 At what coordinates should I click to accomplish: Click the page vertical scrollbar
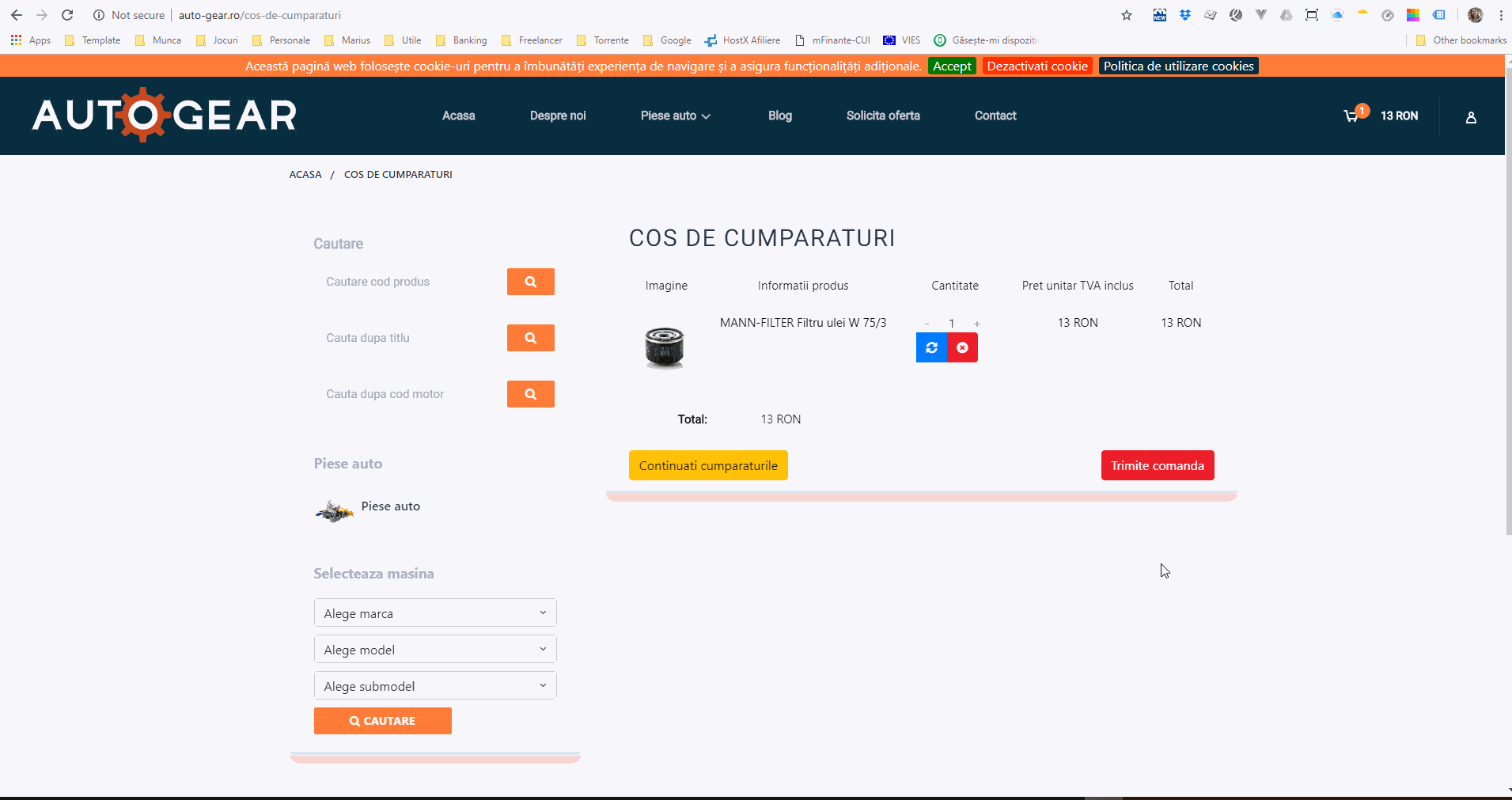pyautogui.click(x=1508, y=301)
